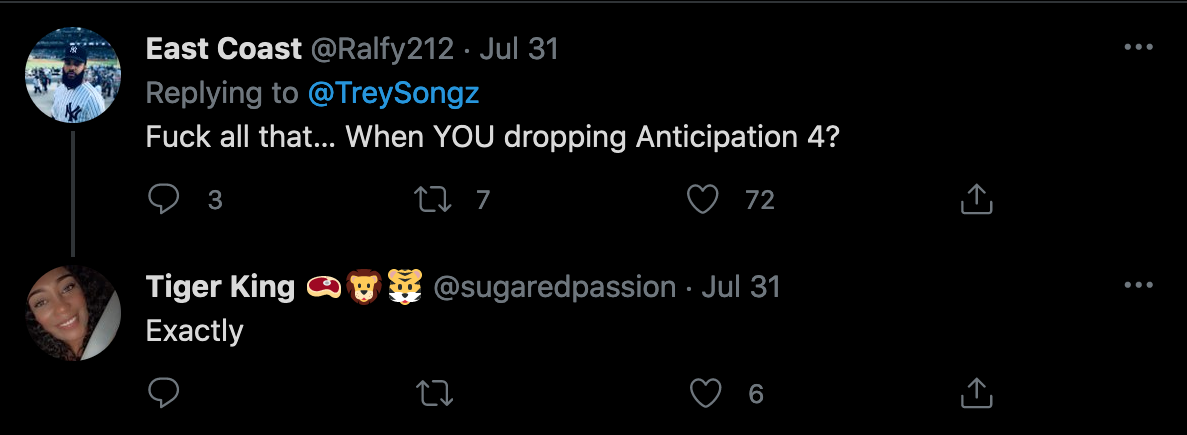
Task: Share Tiger King's "Exactly" tweet
Action: pyautogui.click(x=976, y=394)
